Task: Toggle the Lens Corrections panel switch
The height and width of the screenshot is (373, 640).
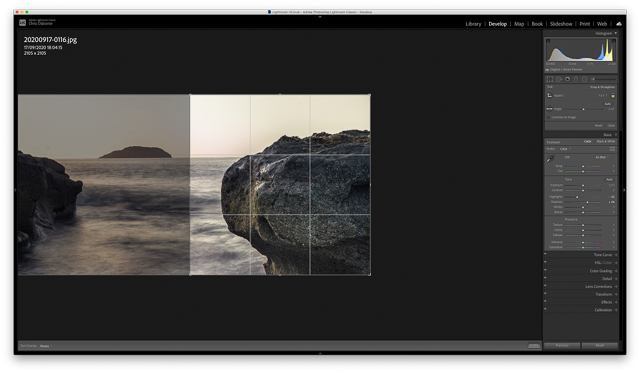Action: click(545, 286)
